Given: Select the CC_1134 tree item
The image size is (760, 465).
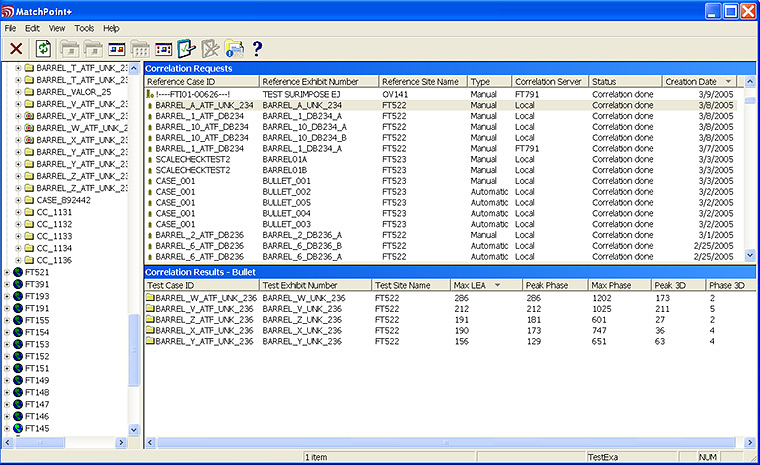Looking at the screenshot, I should (54, 248).
